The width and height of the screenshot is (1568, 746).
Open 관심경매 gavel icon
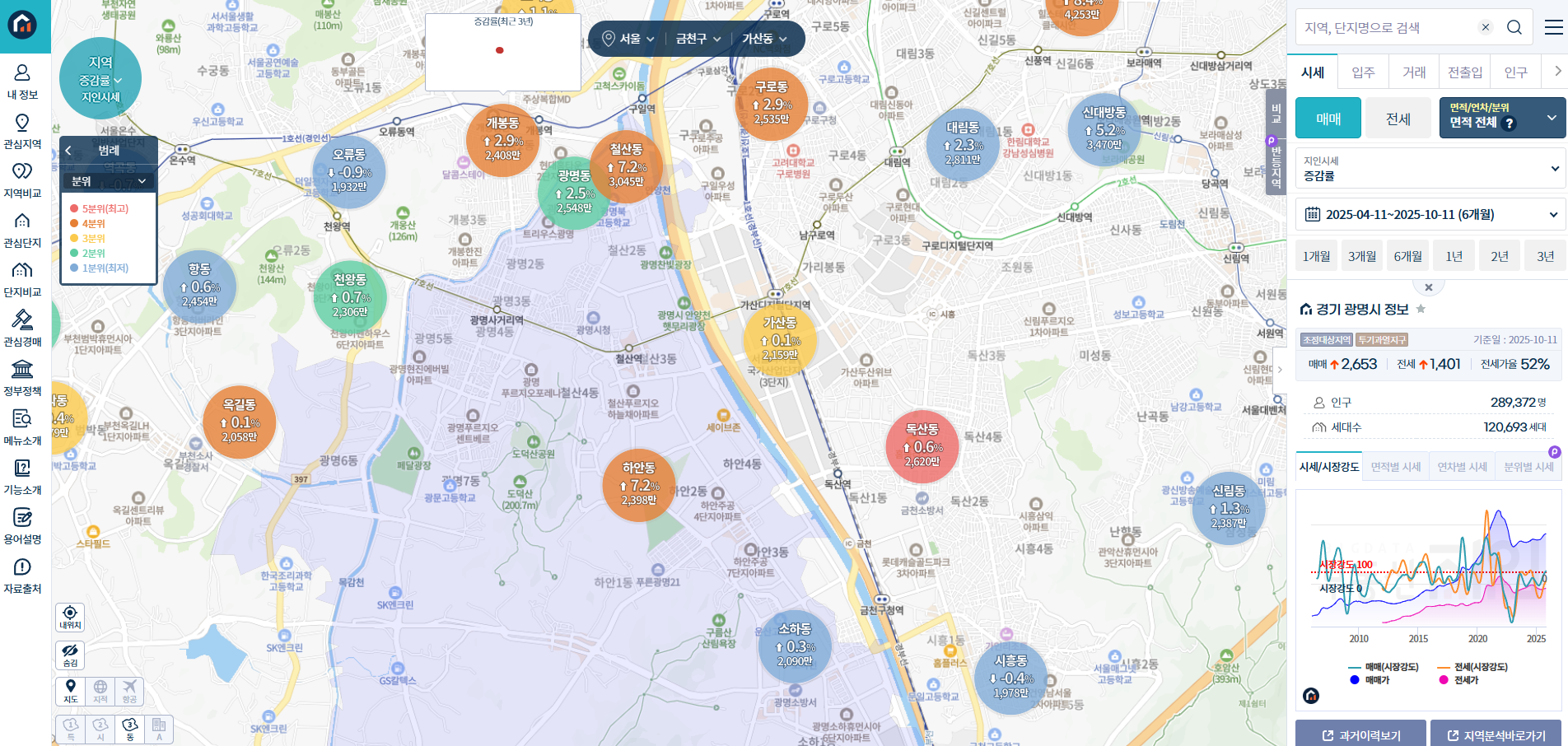click(x=22, y=319)
